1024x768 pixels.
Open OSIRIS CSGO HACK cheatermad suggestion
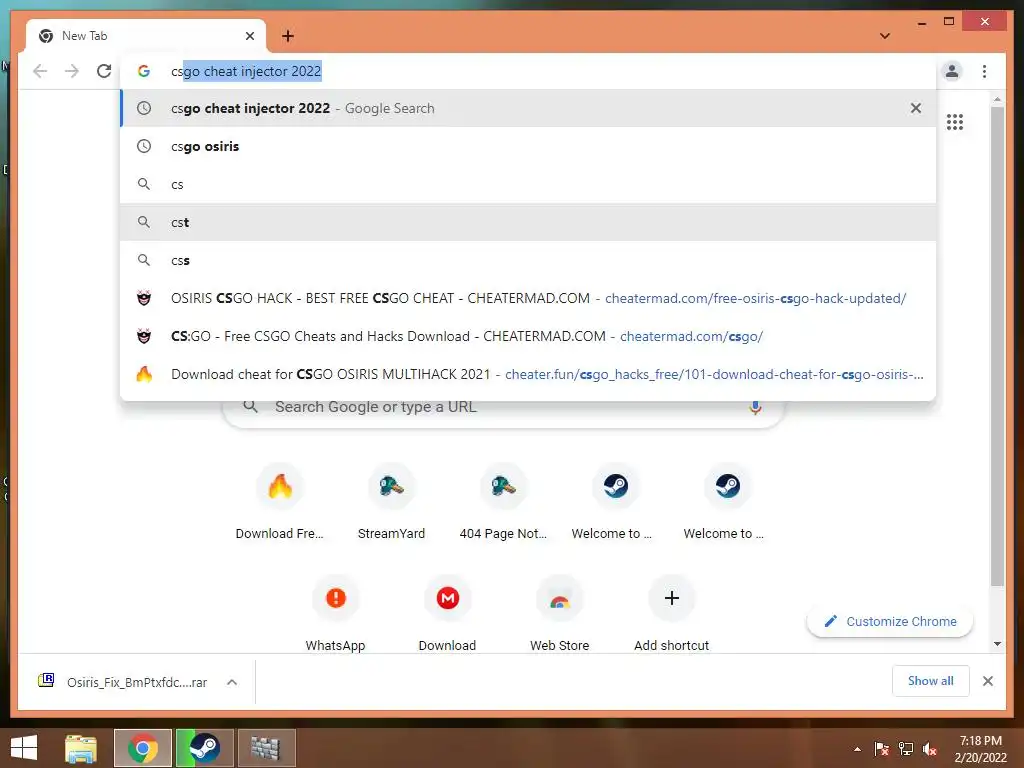click(x=528, y=298)
